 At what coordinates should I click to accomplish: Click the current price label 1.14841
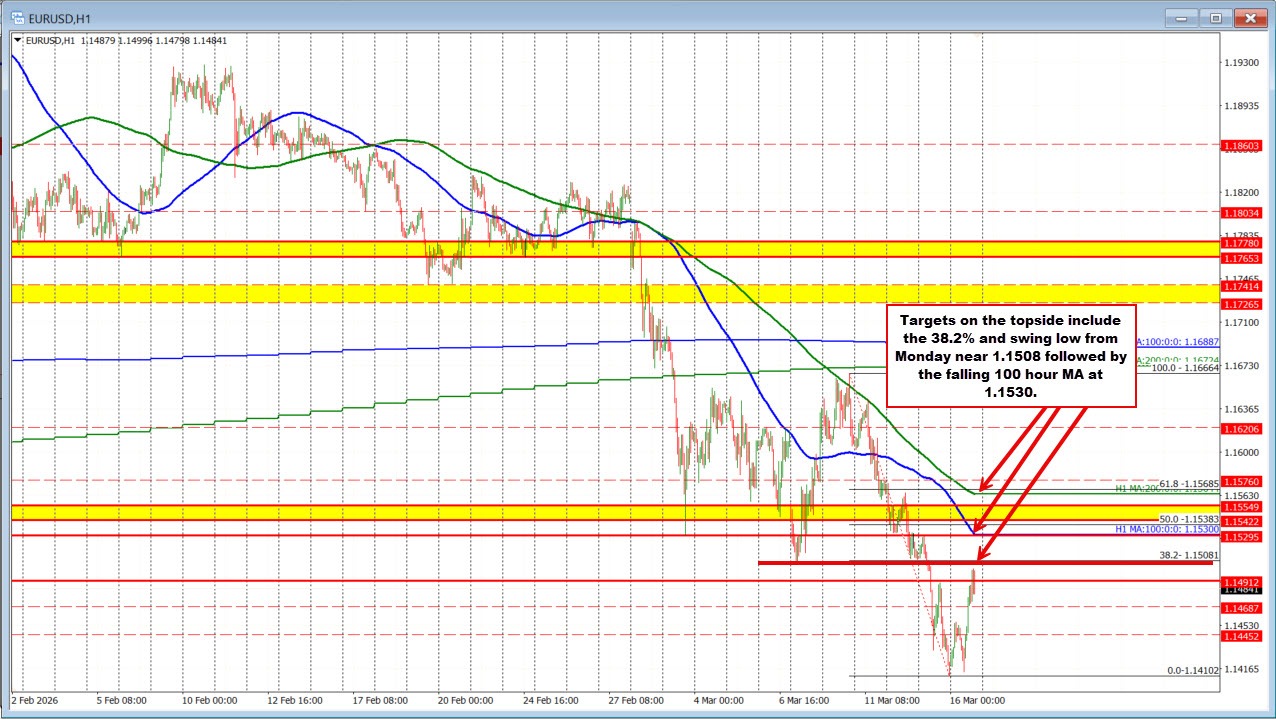1240,590
